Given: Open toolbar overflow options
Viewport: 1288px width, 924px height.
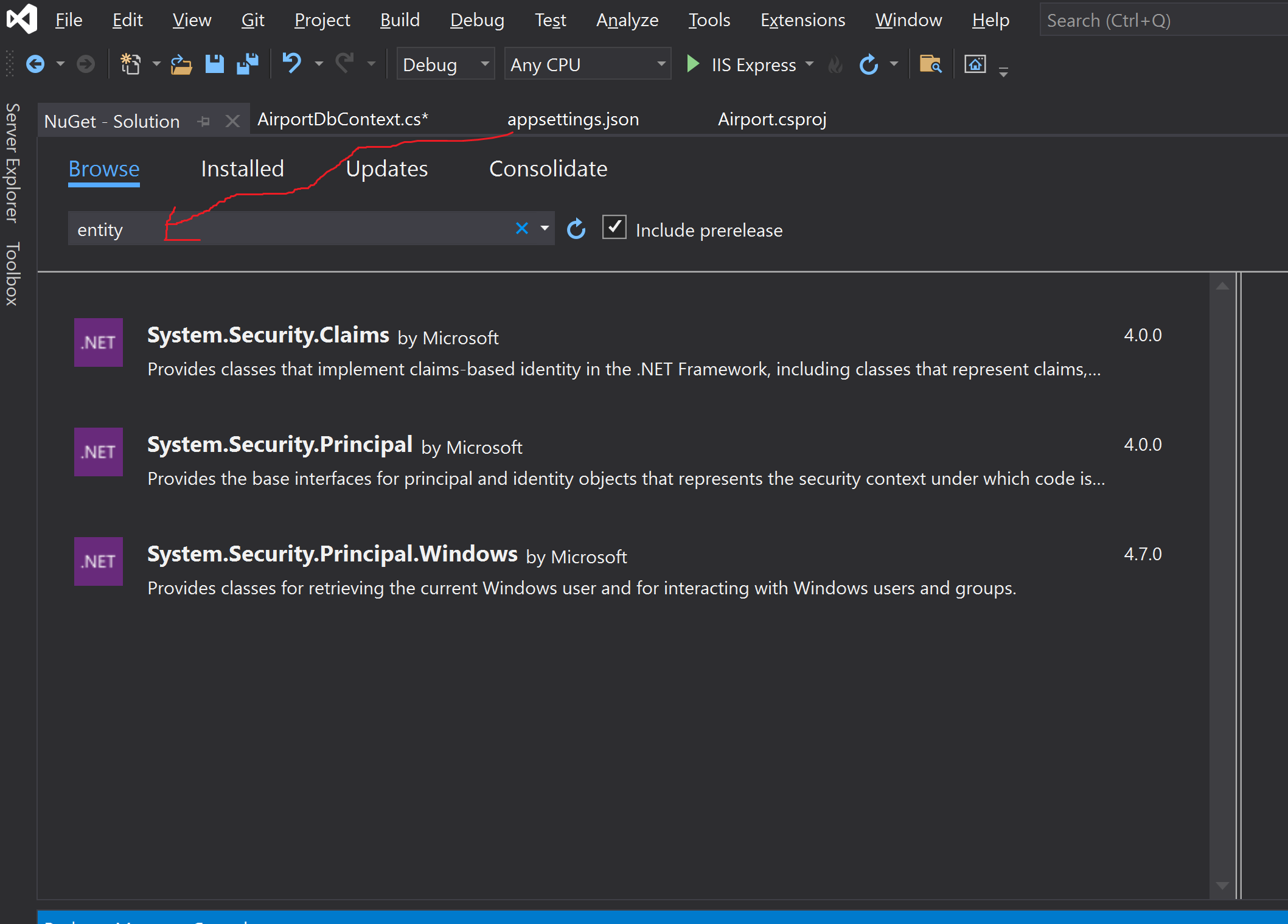Looking at the screenshot, I should coord(1004,72).
